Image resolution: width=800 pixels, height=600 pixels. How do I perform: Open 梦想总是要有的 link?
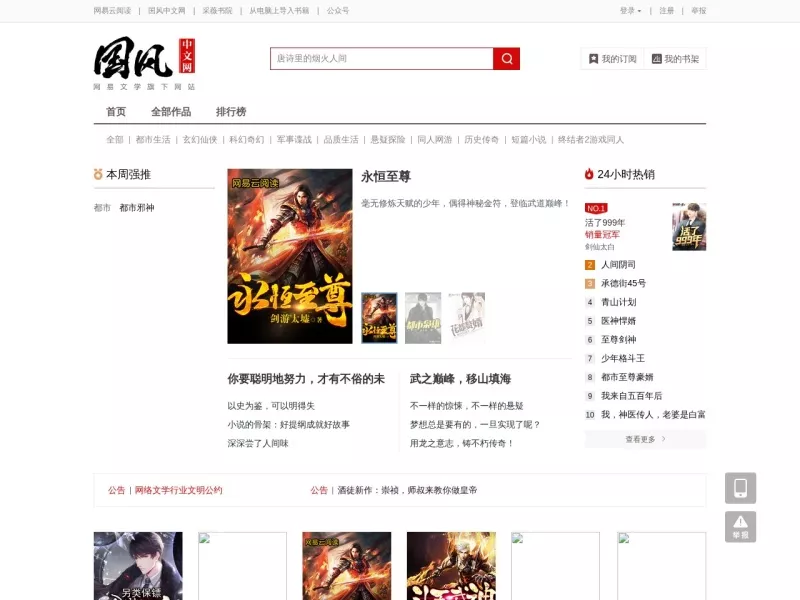tap(475, 424)
